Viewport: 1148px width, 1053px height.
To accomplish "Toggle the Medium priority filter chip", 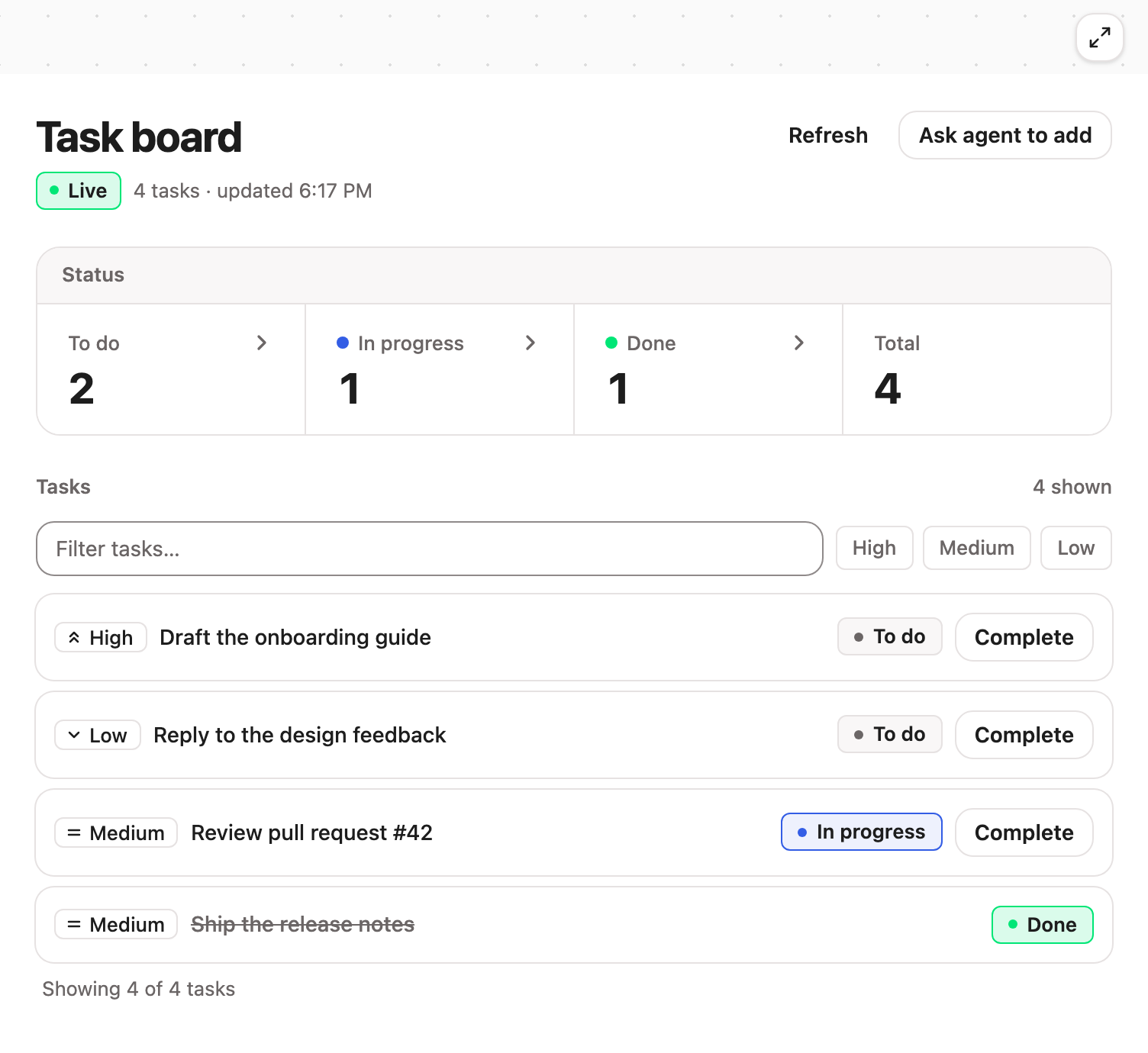I will [977, 548].
